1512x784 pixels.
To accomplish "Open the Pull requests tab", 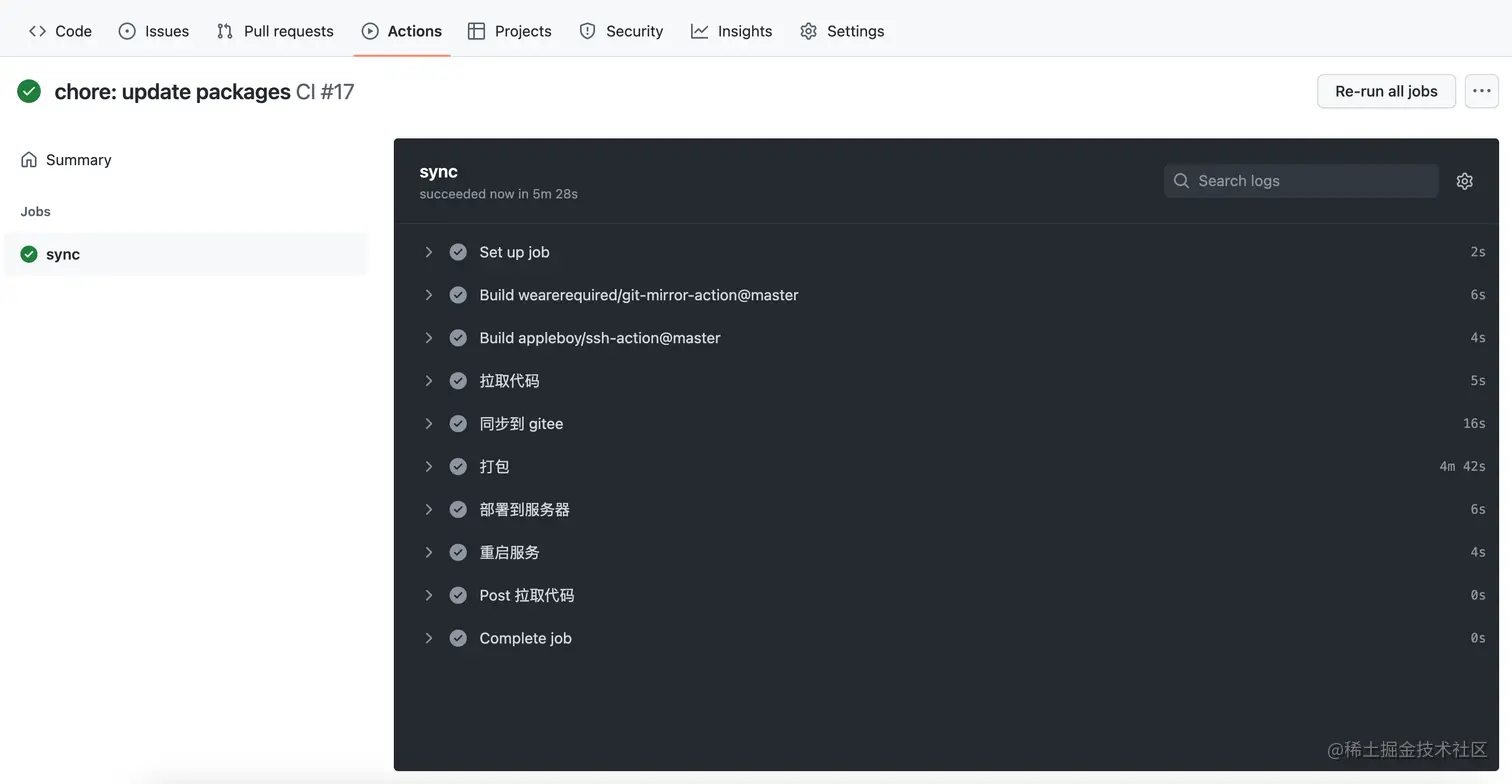I will 275,31.
